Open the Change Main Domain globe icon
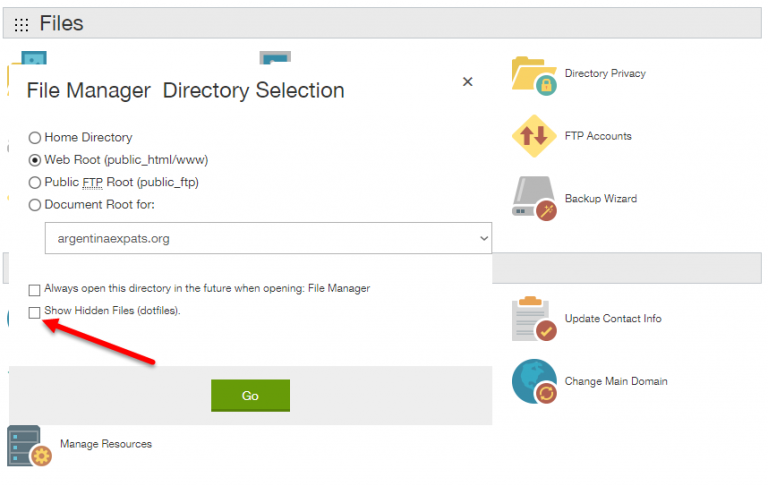Screen dimensions: 768x486 [x=534, y=381]
